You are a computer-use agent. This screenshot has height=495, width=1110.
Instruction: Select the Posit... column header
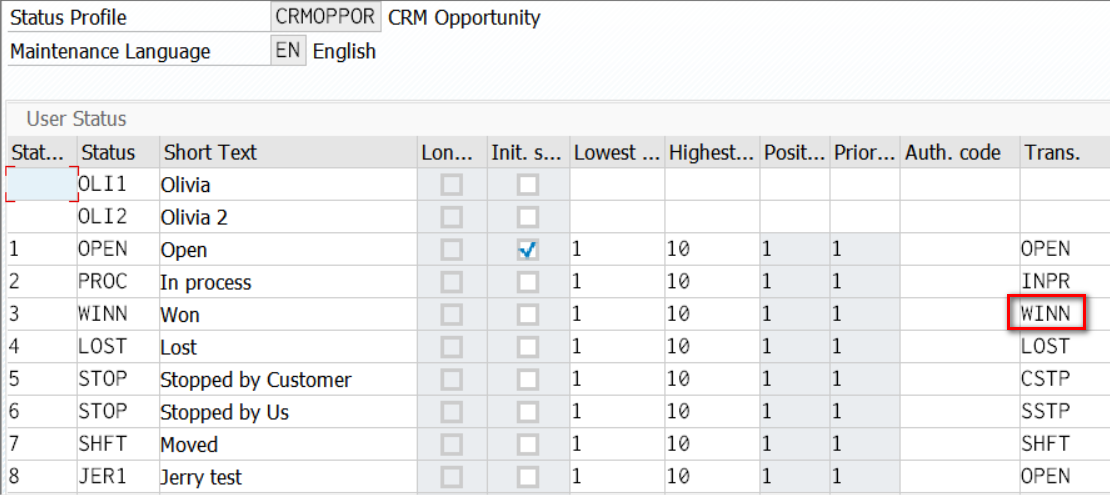coord(794,152)
